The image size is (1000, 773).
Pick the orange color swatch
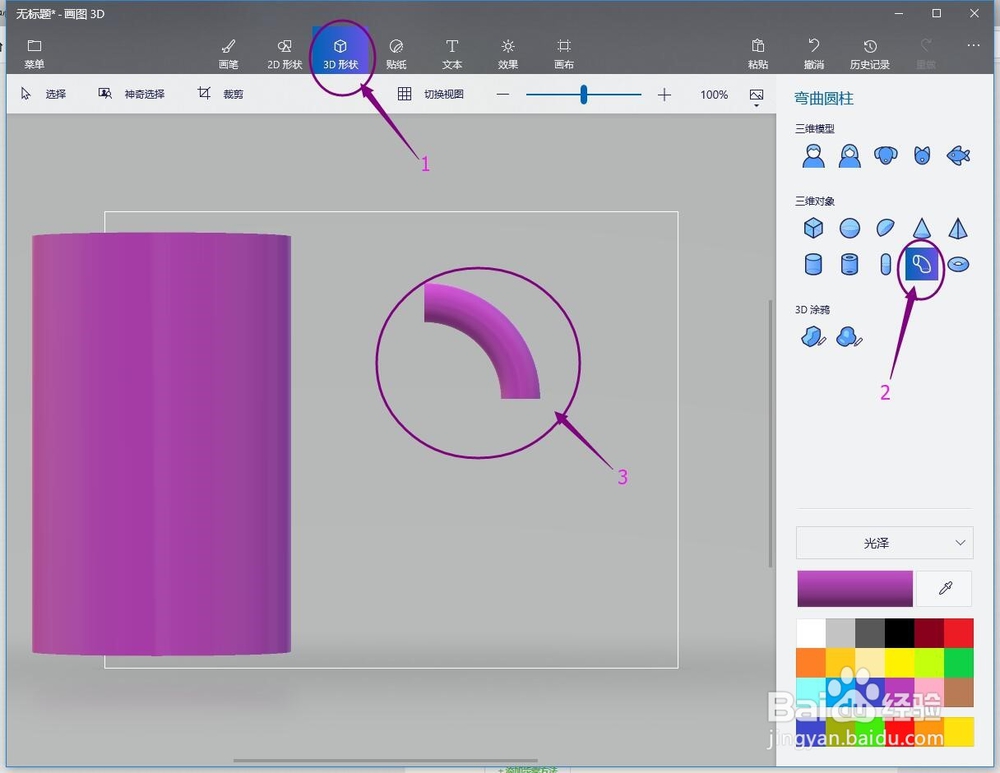[811, 663]
